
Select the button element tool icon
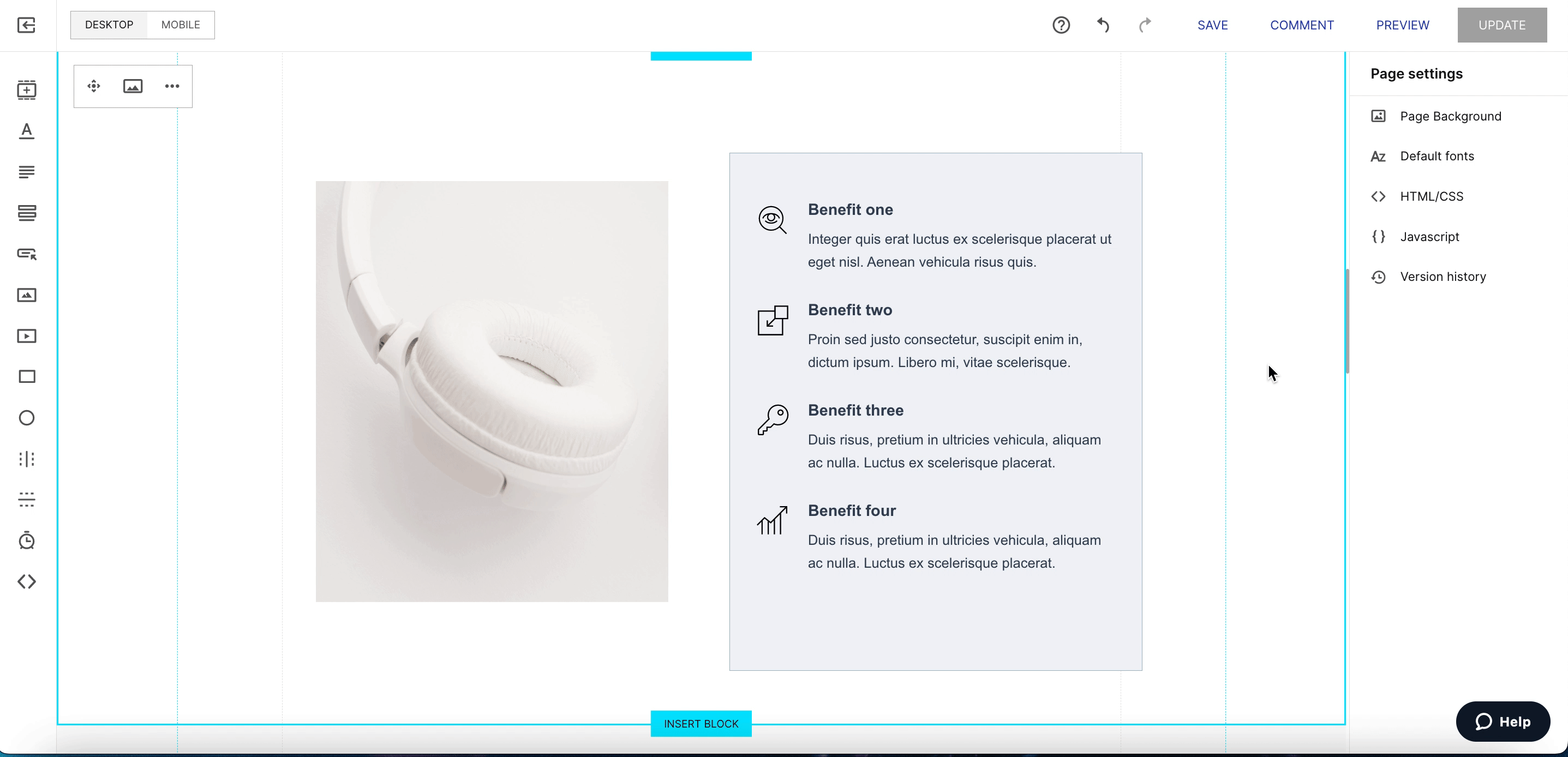tap(27, 254)
